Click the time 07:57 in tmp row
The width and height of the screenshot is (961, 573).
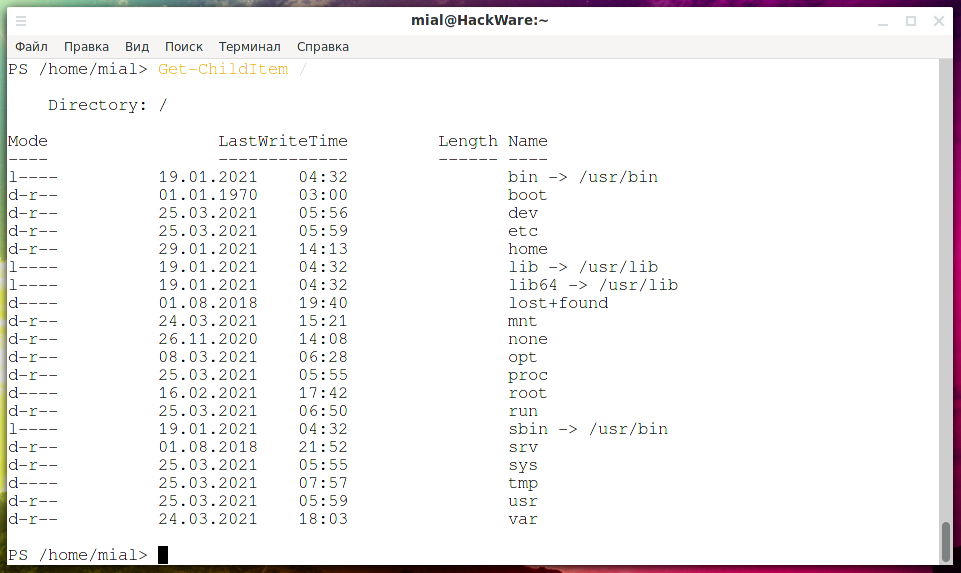click(x=323, y=483)
